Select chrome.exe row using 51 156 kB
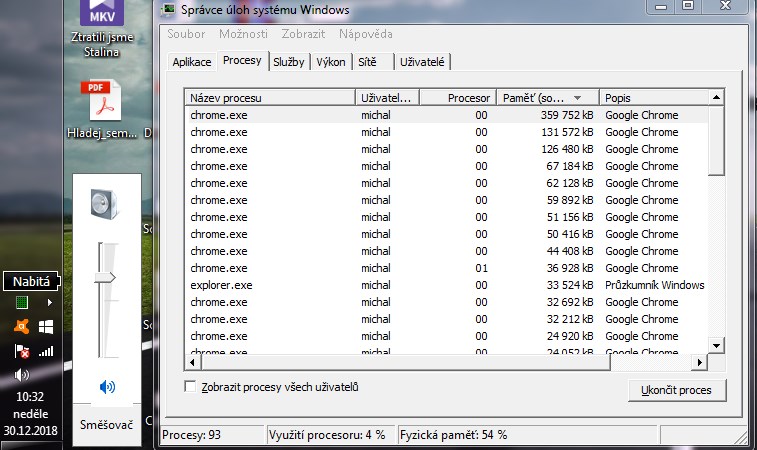 446,217
